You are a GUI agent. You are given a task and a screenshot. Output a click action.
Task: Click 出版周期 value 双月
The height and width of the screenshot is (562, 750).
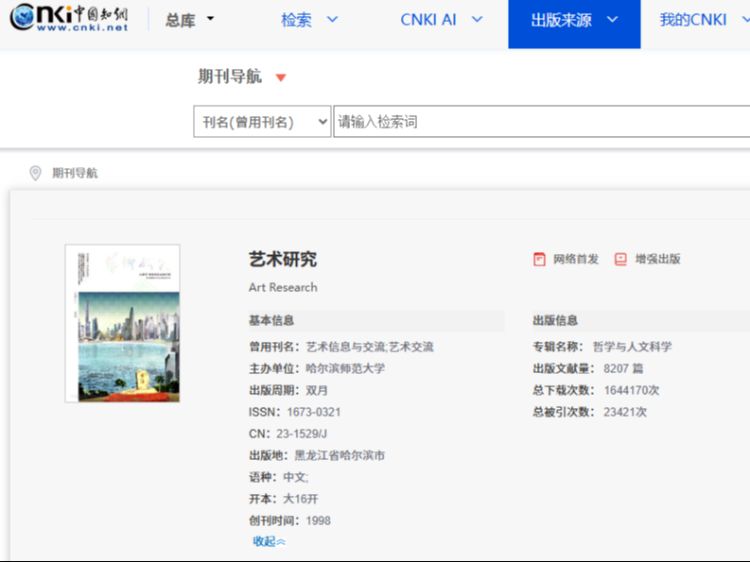pos(317,390)
